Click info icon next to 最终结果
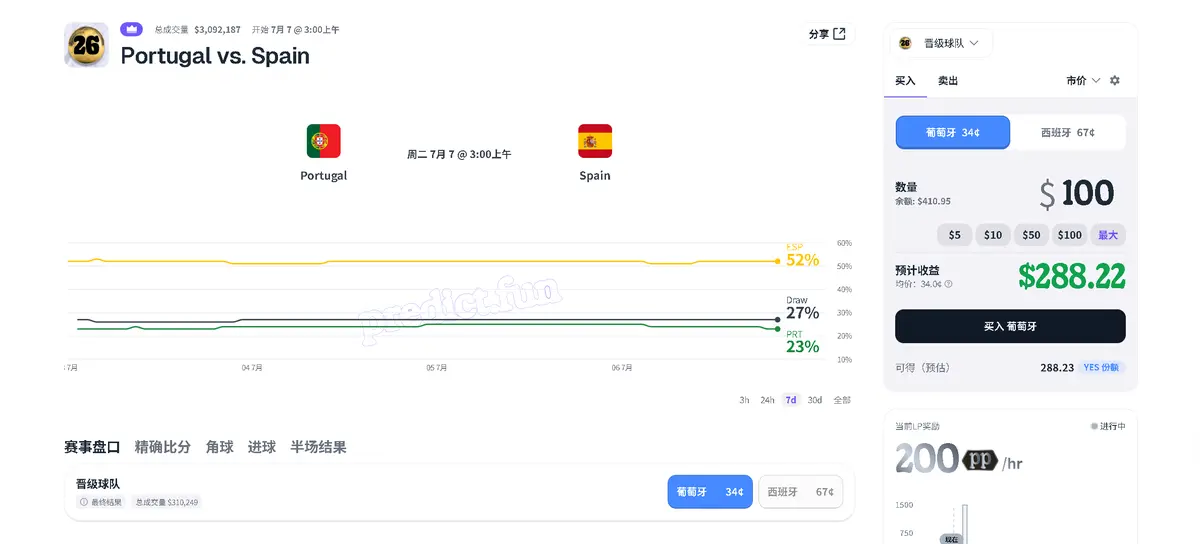The image size is (1200, 544). tap(84, 502)
